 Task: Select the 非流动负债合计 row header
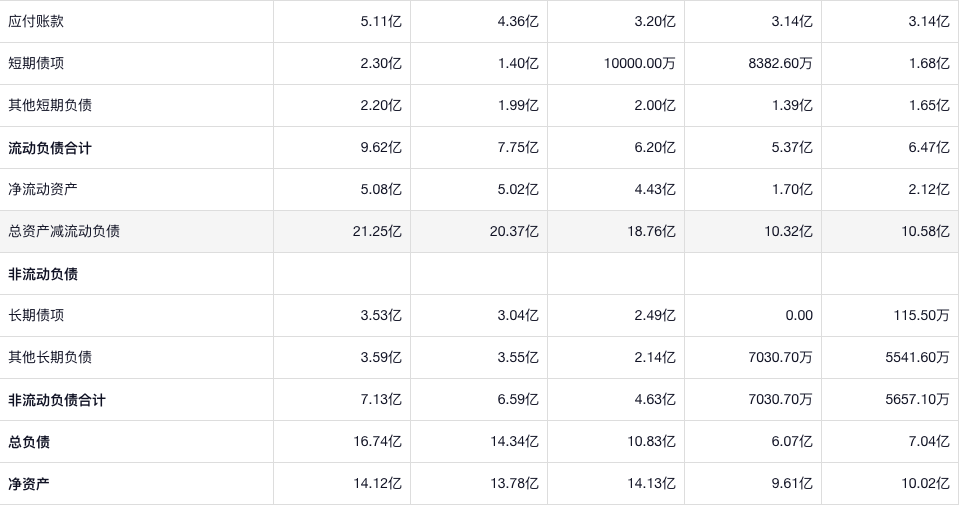click(57, 400)
